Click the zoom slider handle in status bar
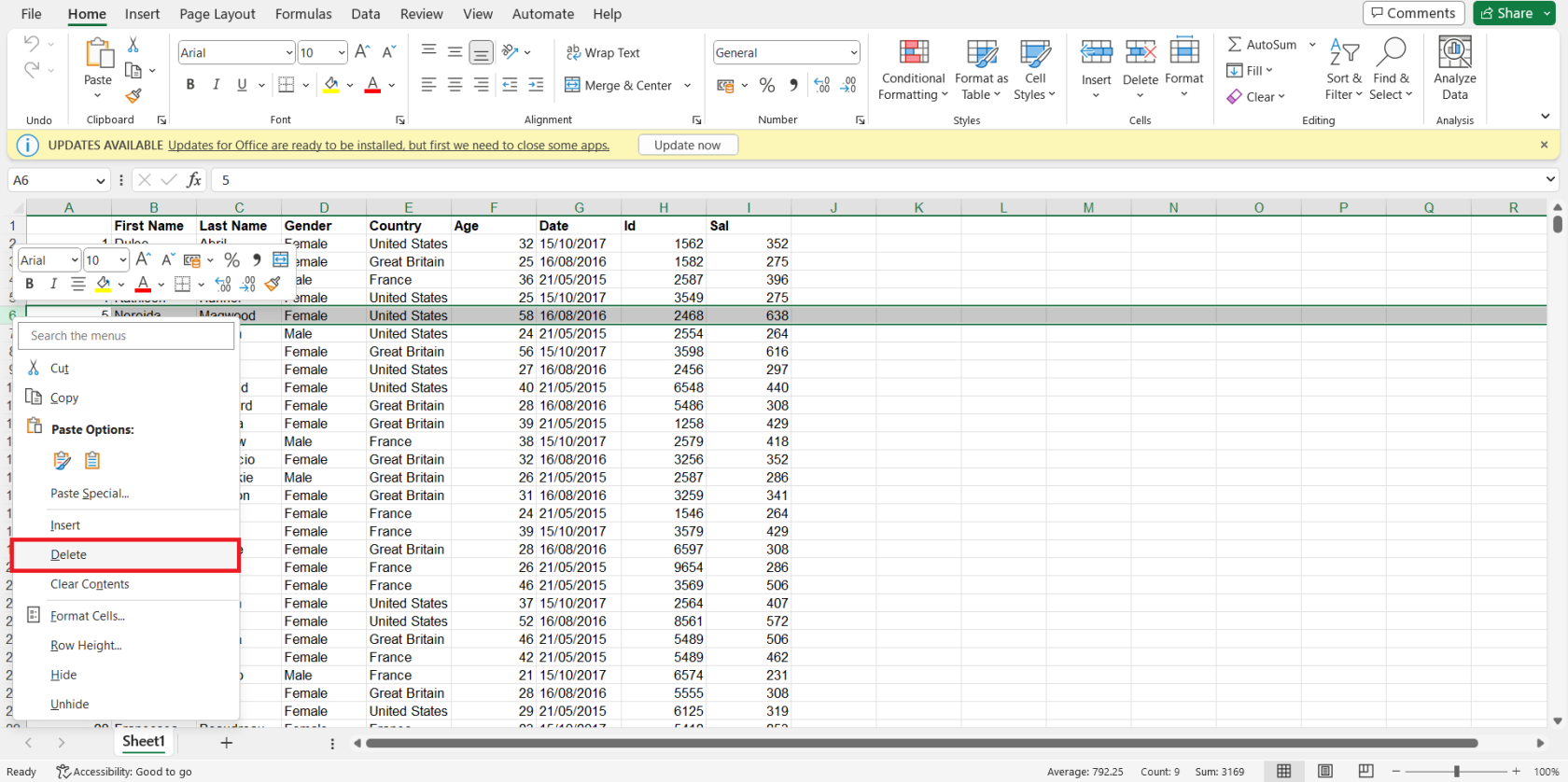Viewport: 1568px width, 782px height. pyautogui.click(x=1456, y=771)
